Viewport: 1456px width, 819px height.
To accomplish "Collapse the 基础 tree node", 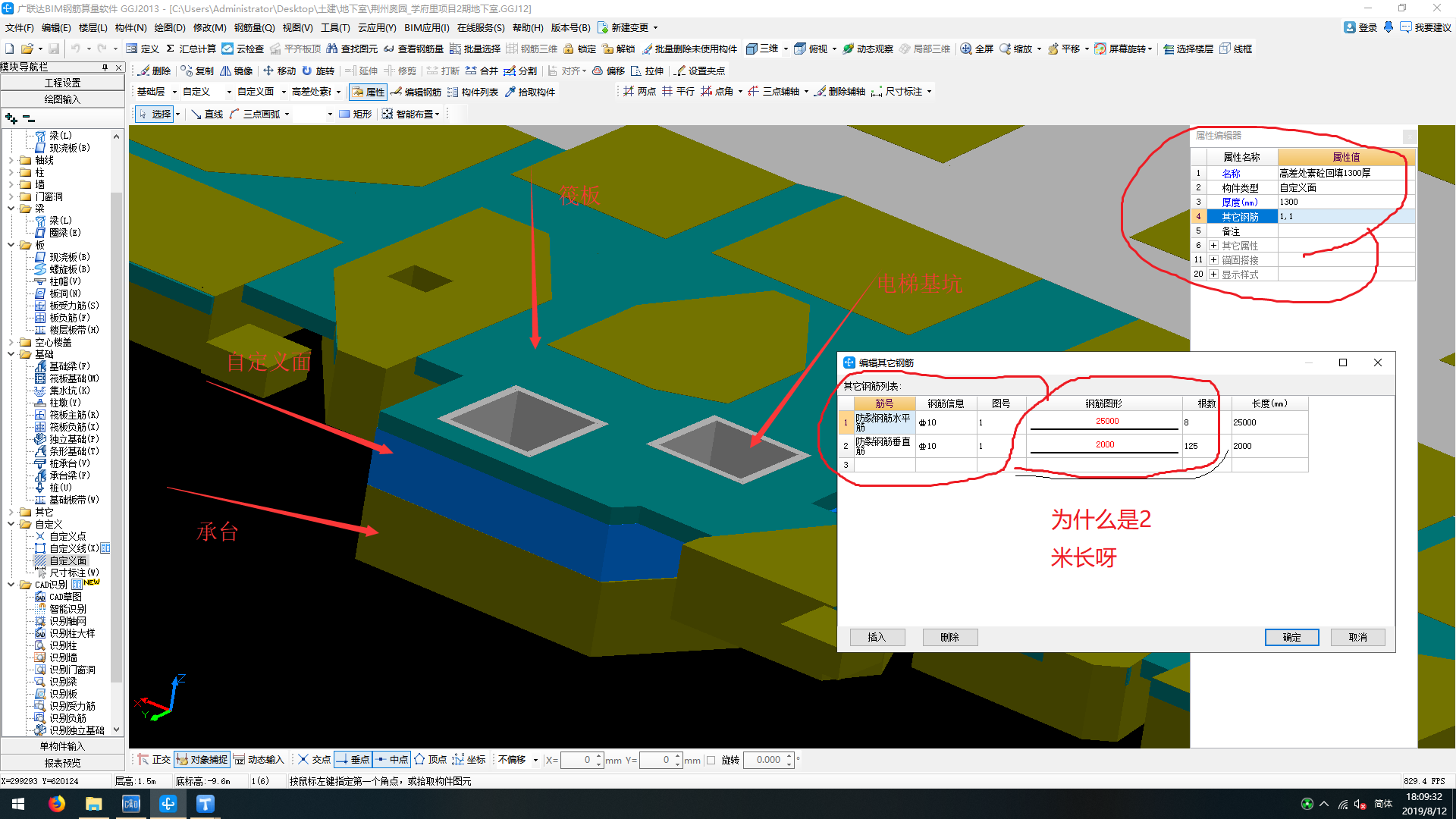I will [x=11, y=354].
